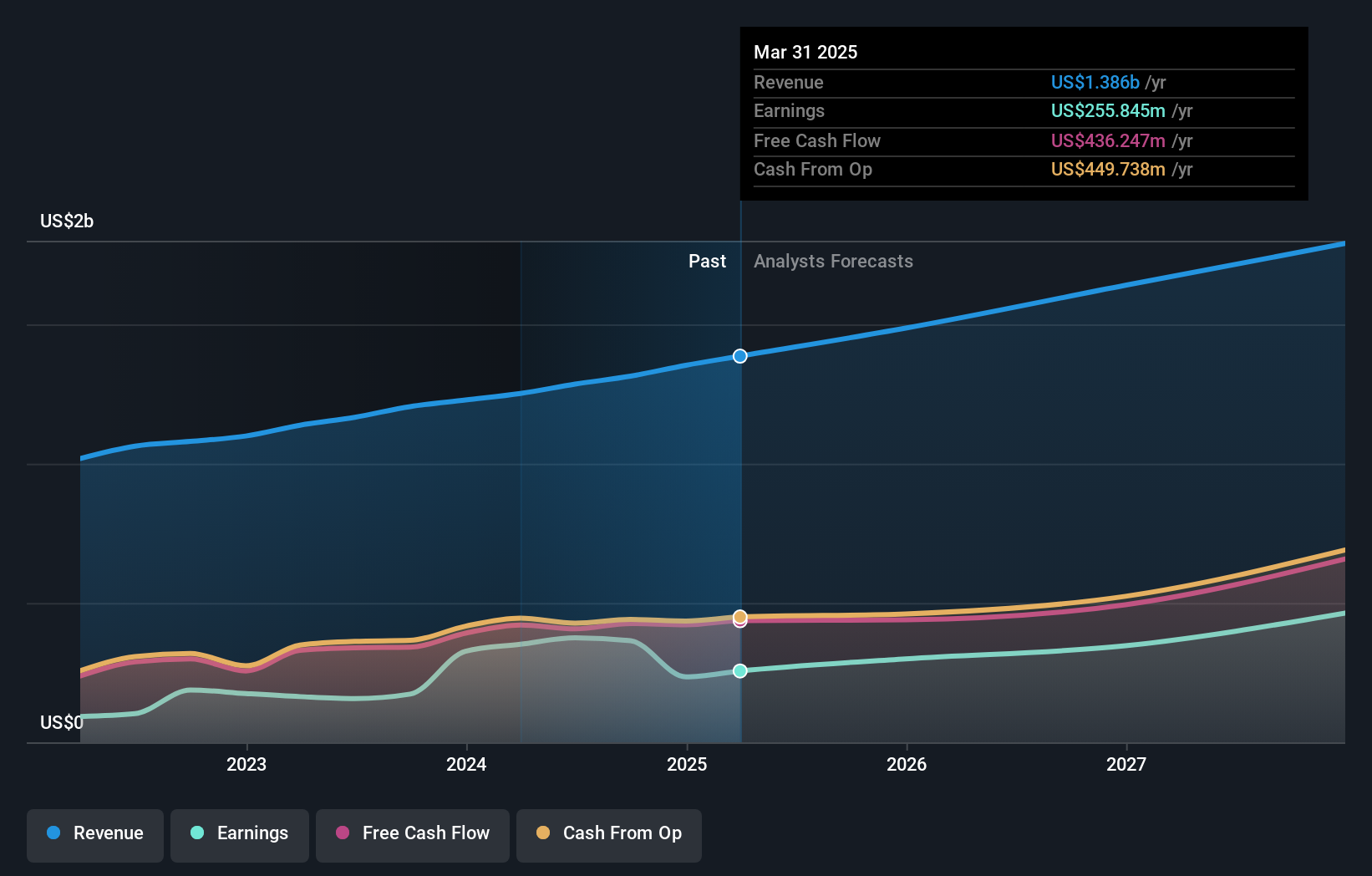Click the US$0 y-axis label
The width and height of the screenshot is (1372, 876).
click(62, 722)
